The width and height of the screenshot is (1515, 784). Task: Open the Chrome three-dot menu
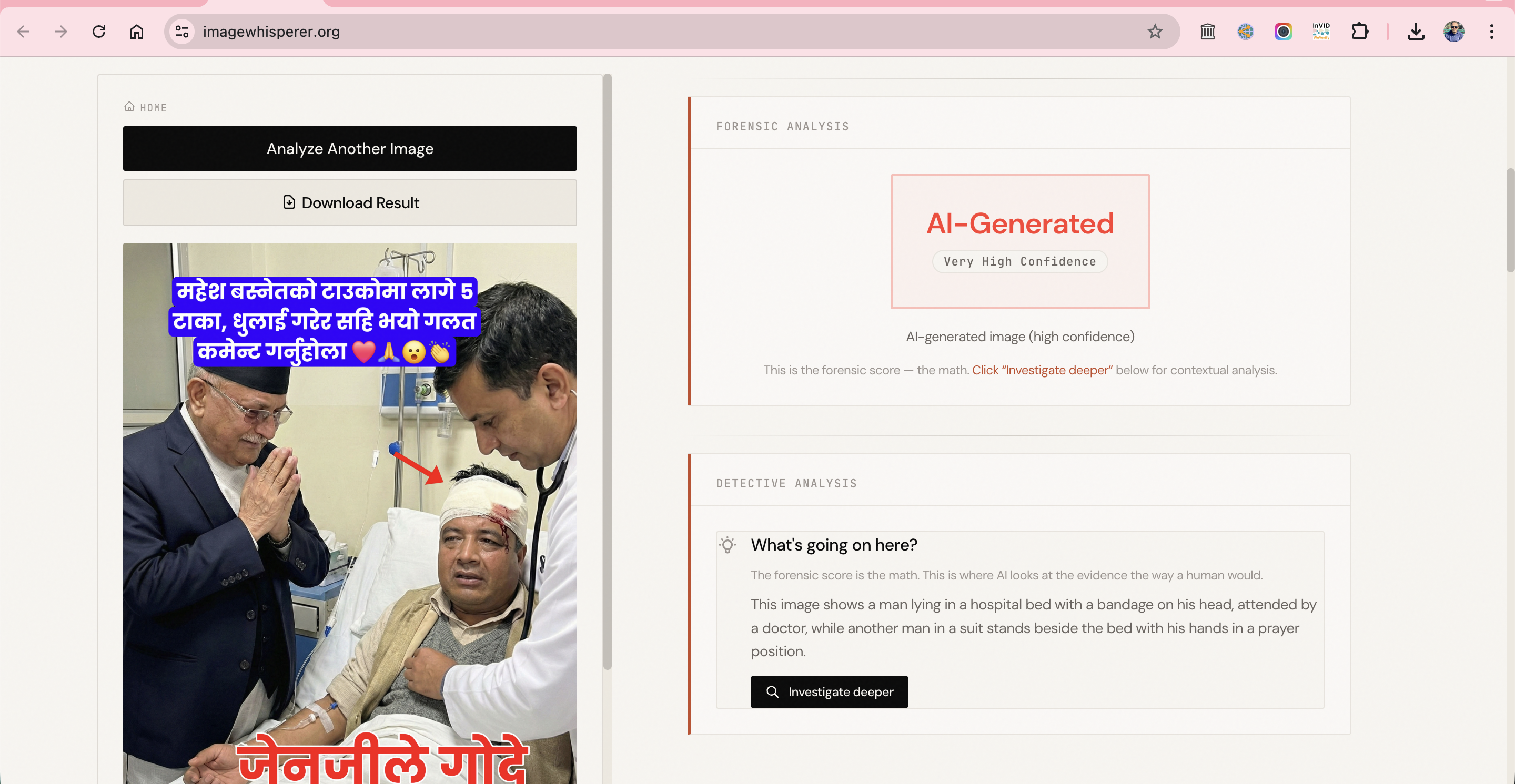(x=1491, y=32)
